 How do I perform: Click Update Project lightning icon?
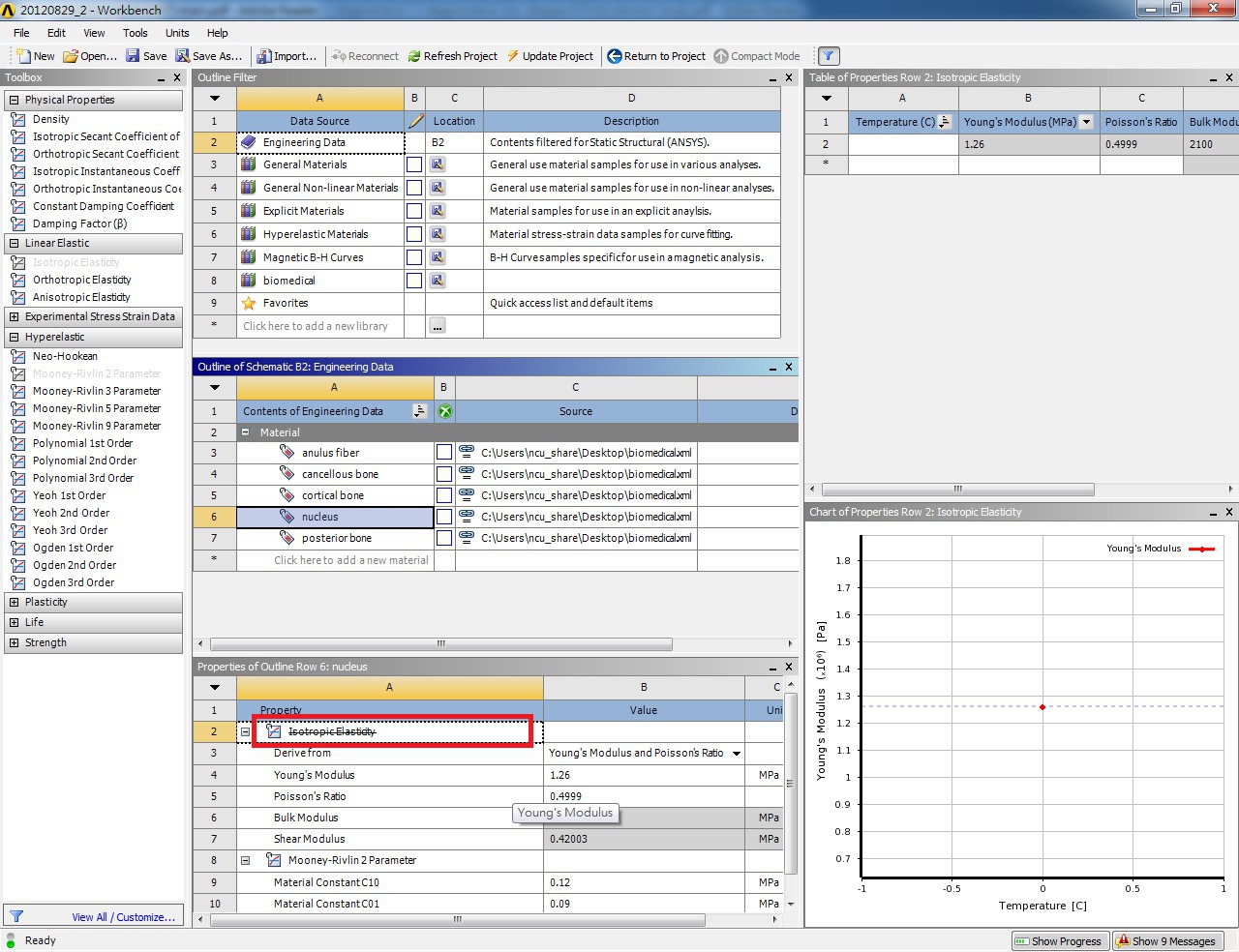[x=513, y=56]
